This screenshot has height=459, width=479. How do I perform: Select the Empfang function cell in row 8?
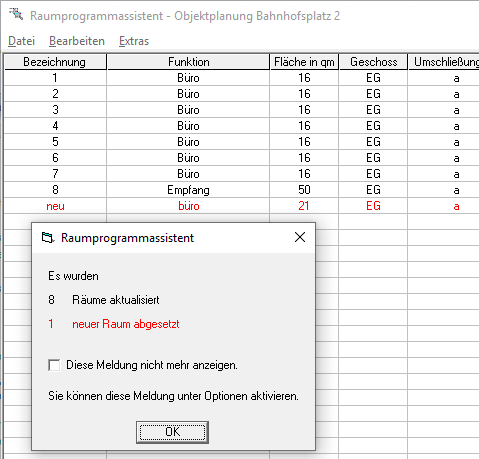point(188,190)
